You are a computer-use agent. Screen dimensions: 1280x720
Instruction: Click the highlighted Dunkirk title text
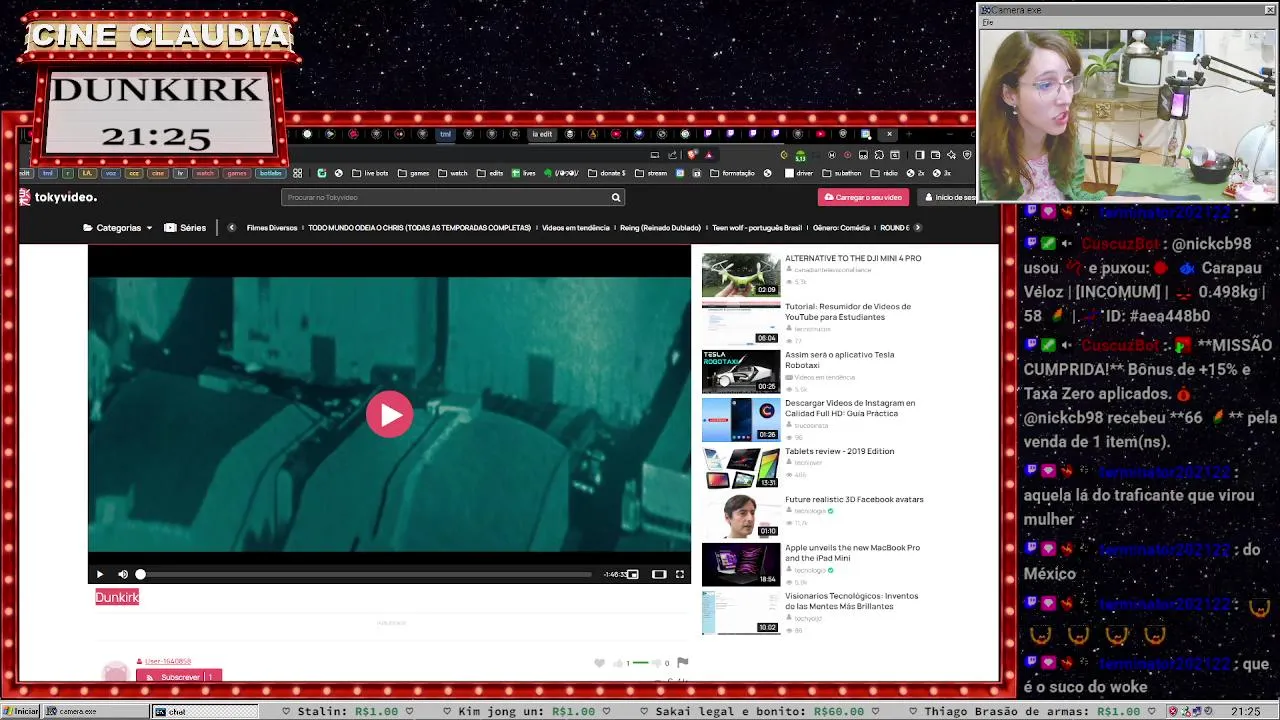[117, 597]
